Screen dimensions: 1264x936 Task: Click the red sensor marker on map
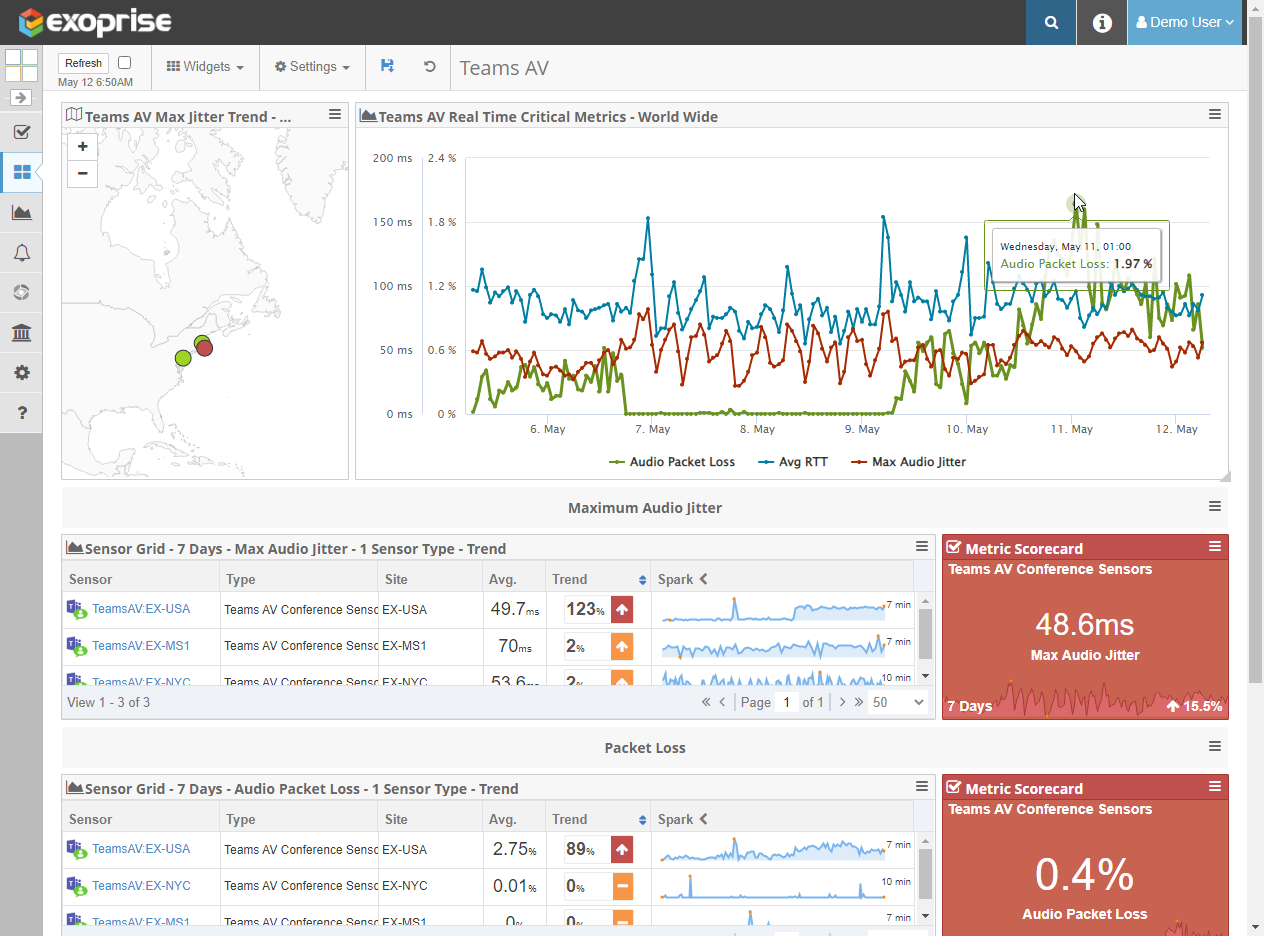click(x=205, y=348)
